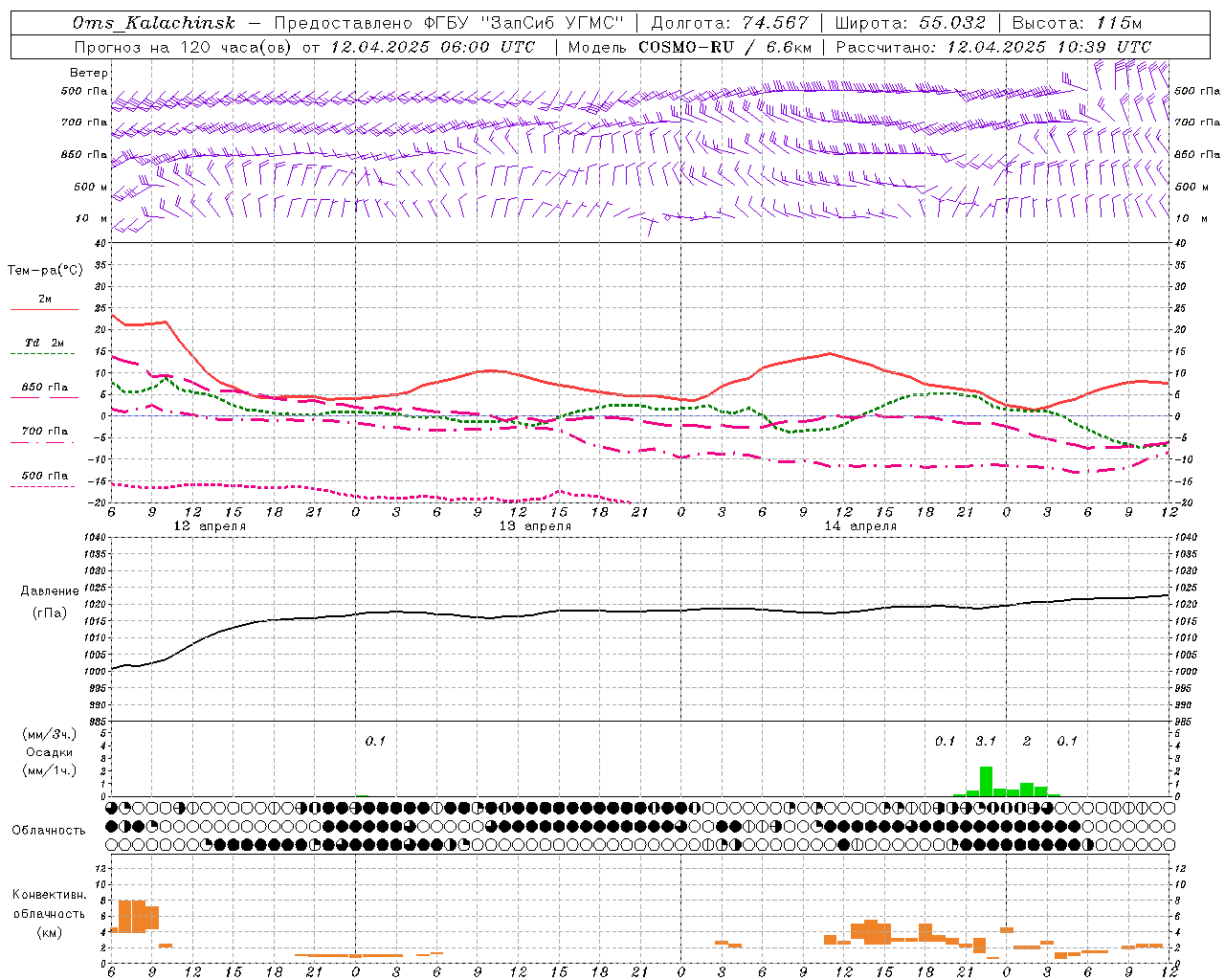Click the 'Td 2м' dew point legend entry
This screenshot has height=980, width=1225.
pos(44,343)
